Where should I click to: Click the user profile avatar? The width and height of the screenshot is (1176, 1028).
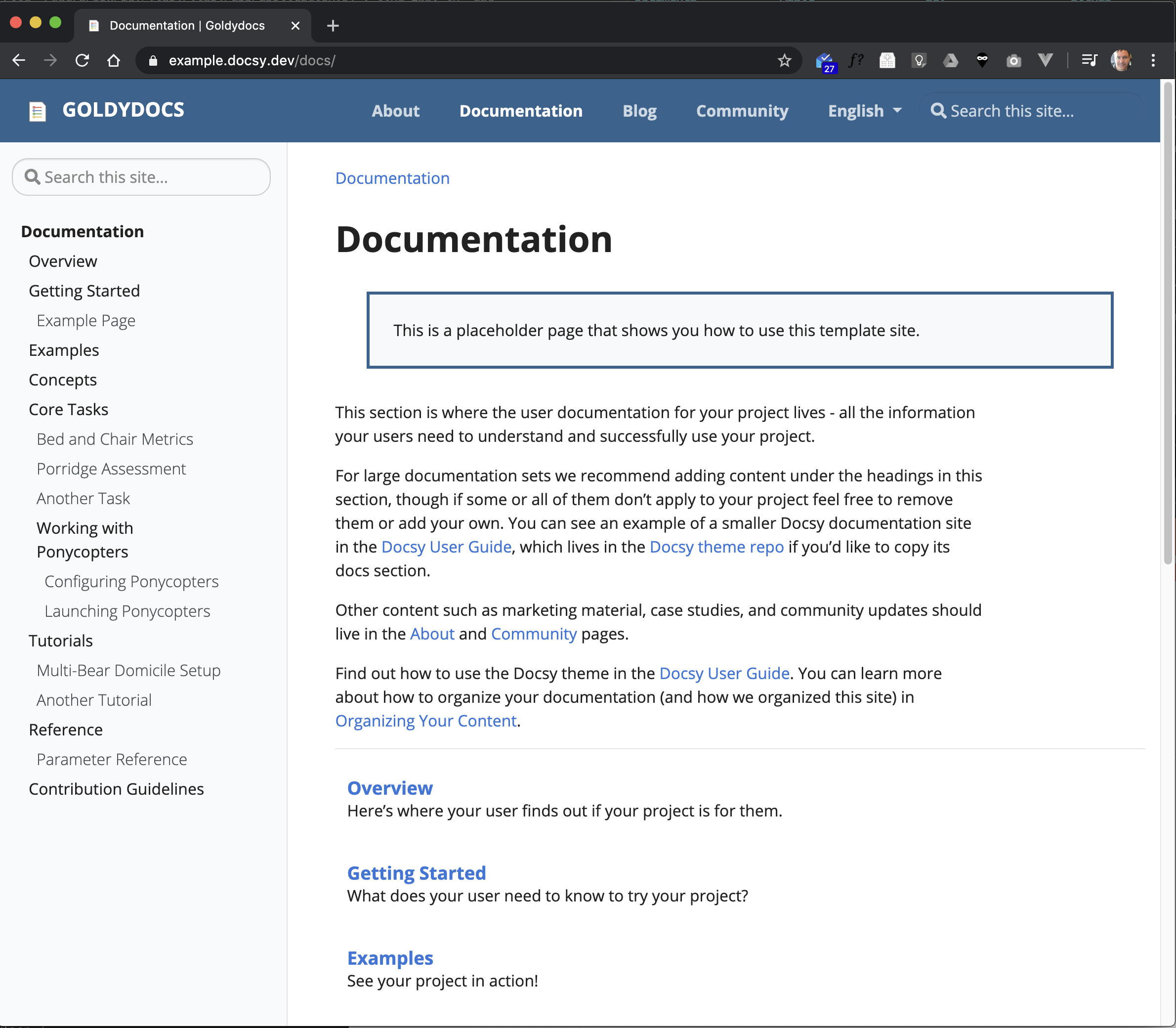[x=1121, y=60]
